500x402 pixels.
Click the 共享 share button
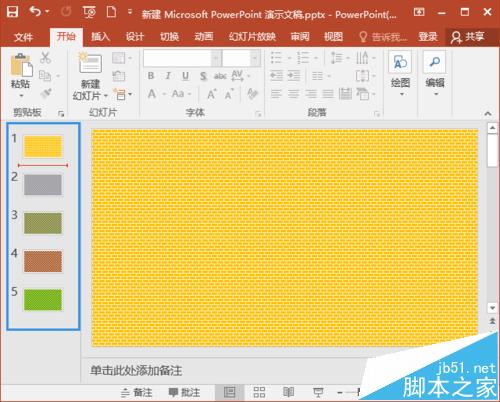[468, 37]
